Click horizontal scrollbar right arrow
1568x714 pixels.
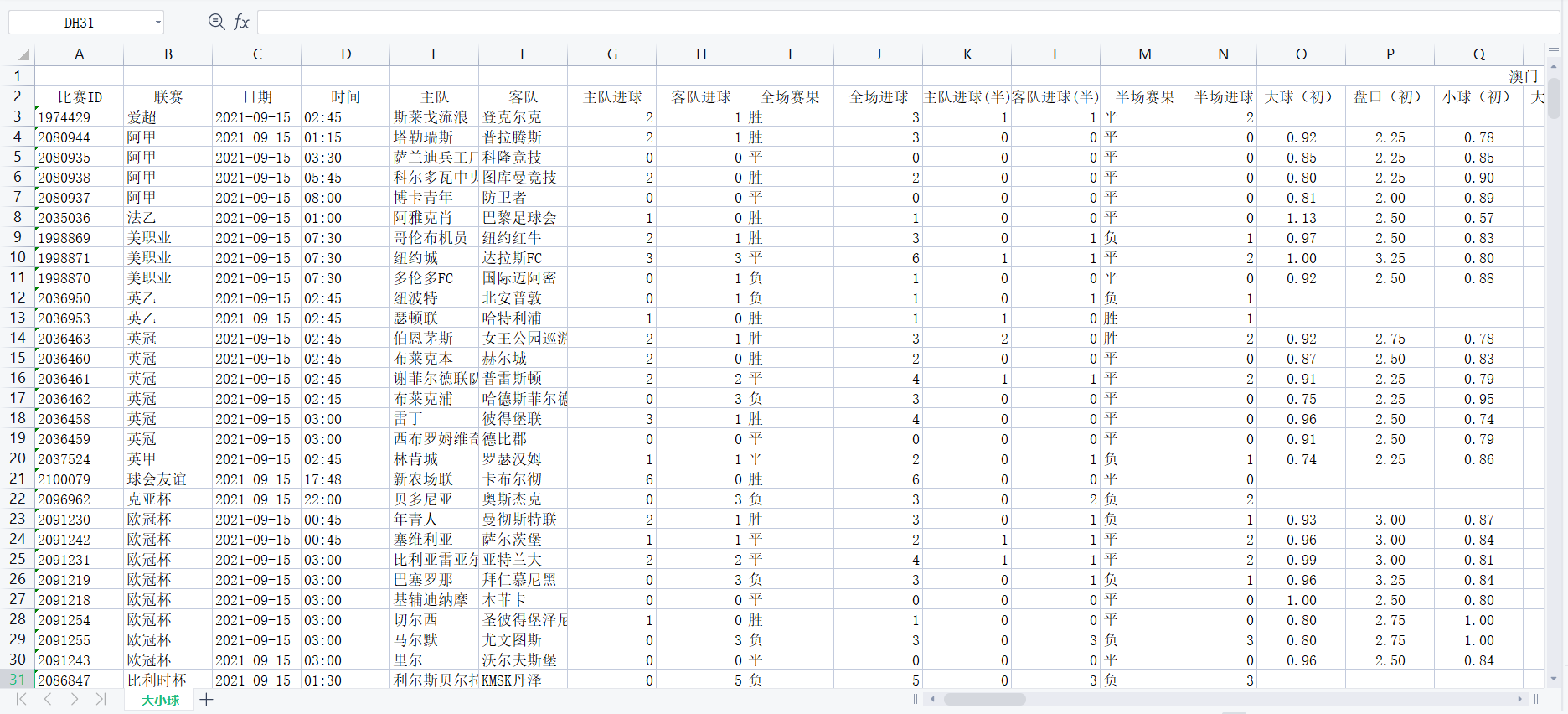(x=1519, y=699)
